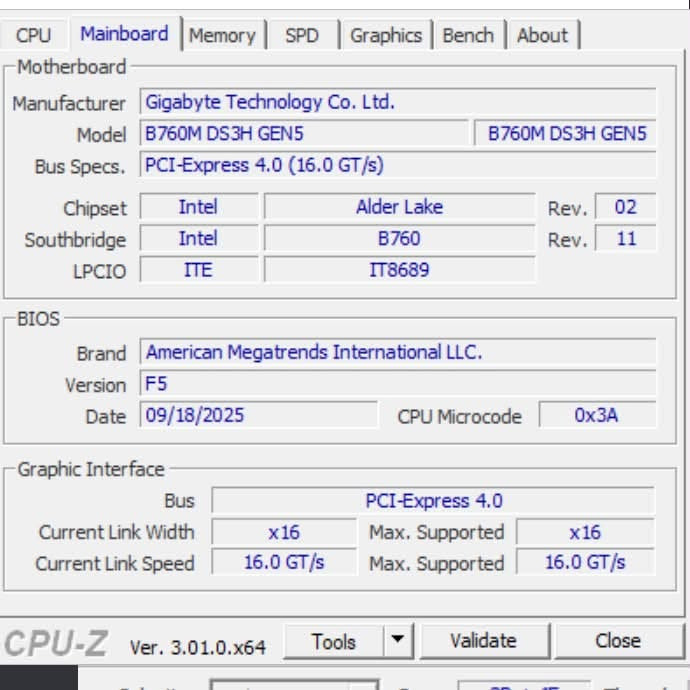This screenshot has width=690, height=690.
Task: Click the version text Ver. 3.01.0.x64
Action: click(198, 647)
